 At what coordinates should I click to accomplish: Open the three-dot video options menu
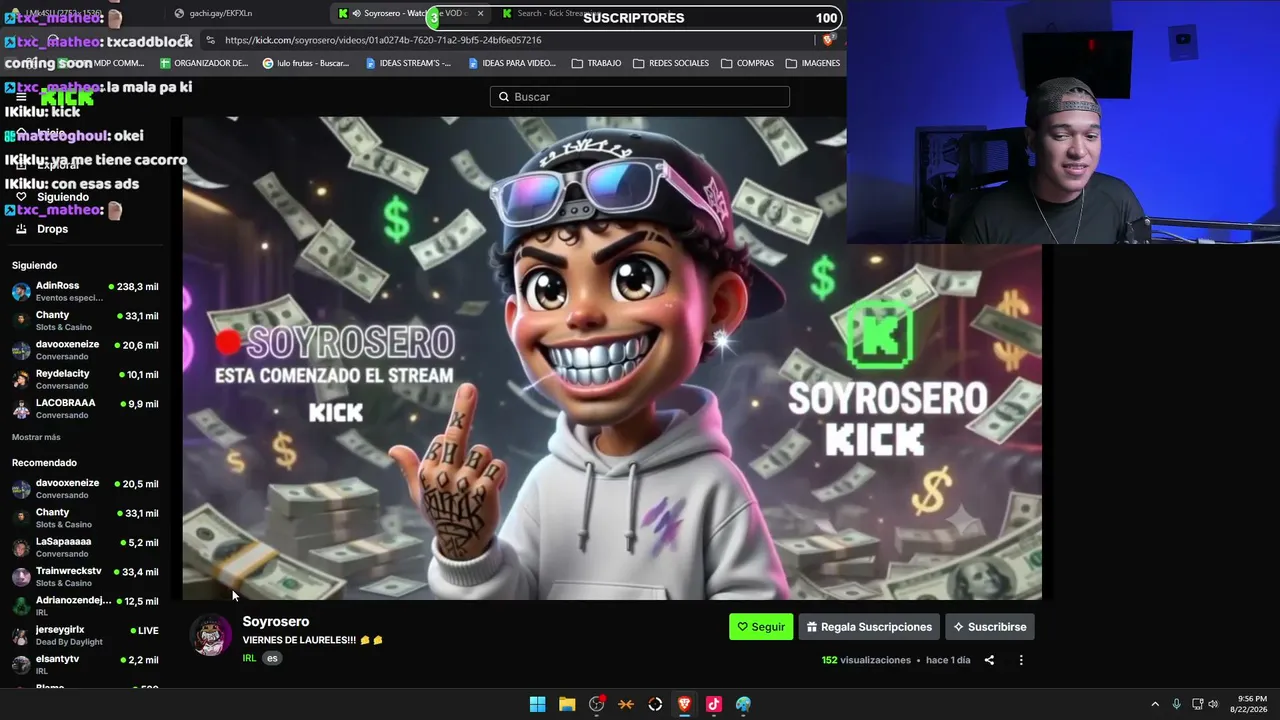click(1021, 660)
